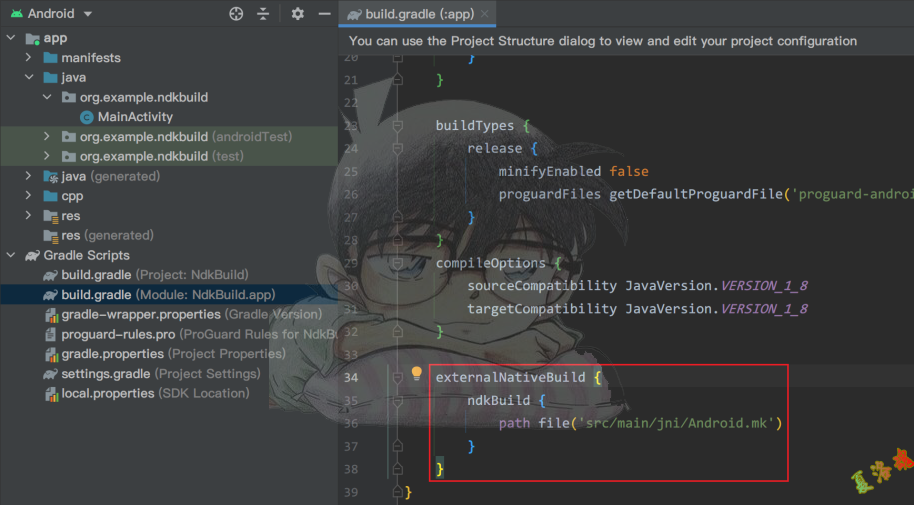Click the intention lightbulb on line 34
This screenshot has width=914, height=505.
coord(416,373)
